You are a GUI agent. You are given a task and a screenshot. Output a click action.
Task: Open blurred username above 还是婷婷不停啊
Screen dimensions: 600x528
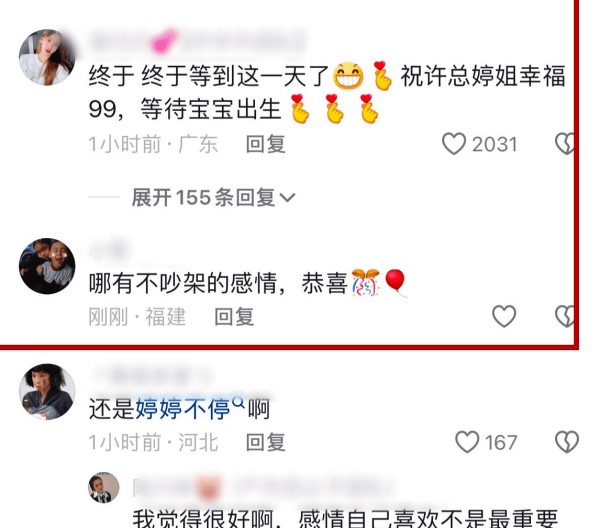tap(151, 375)
